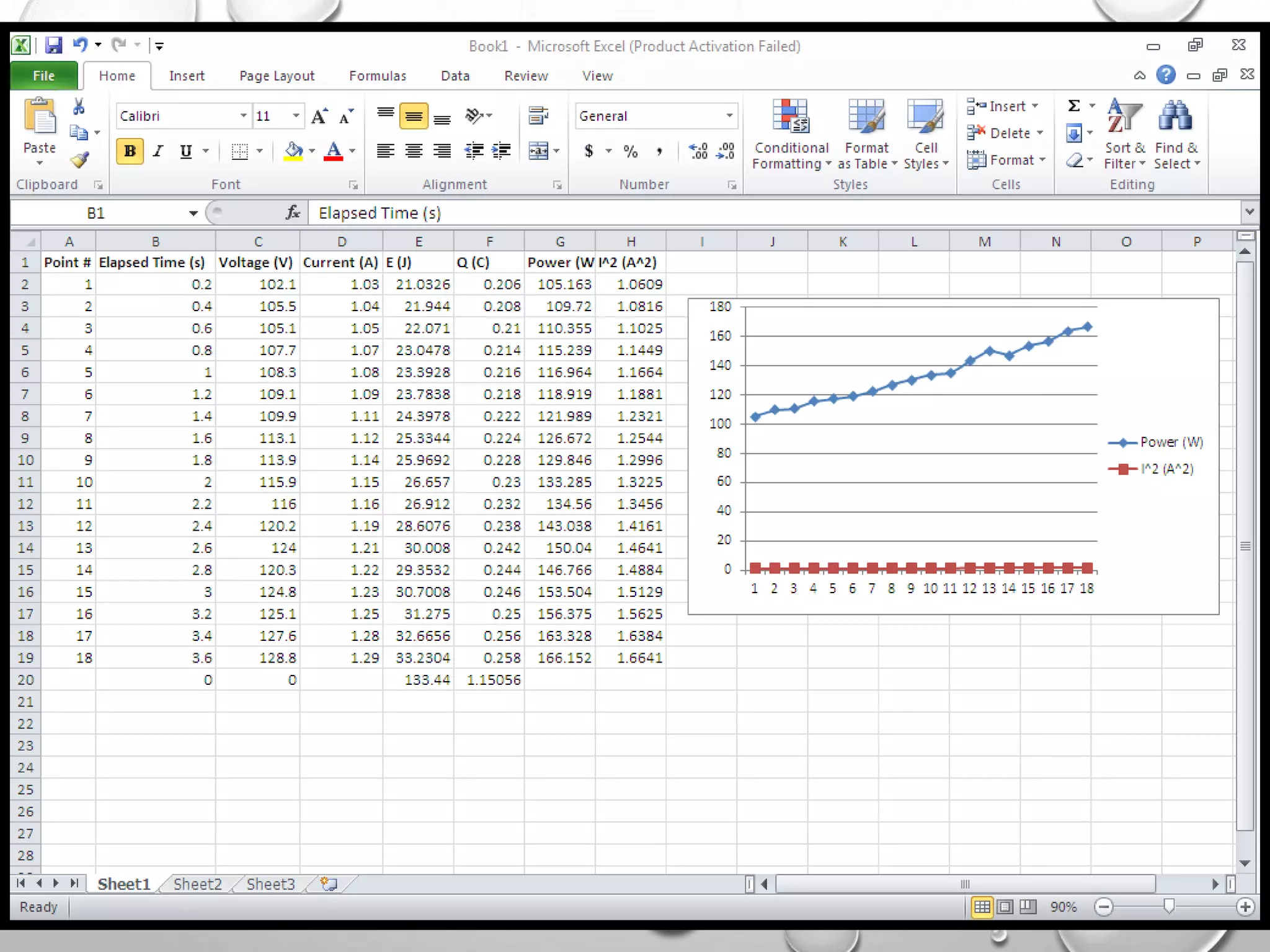This screenshot has height=952, width=1270.
Task: Expand the General number format dropdown
Action: pos(729,116)
